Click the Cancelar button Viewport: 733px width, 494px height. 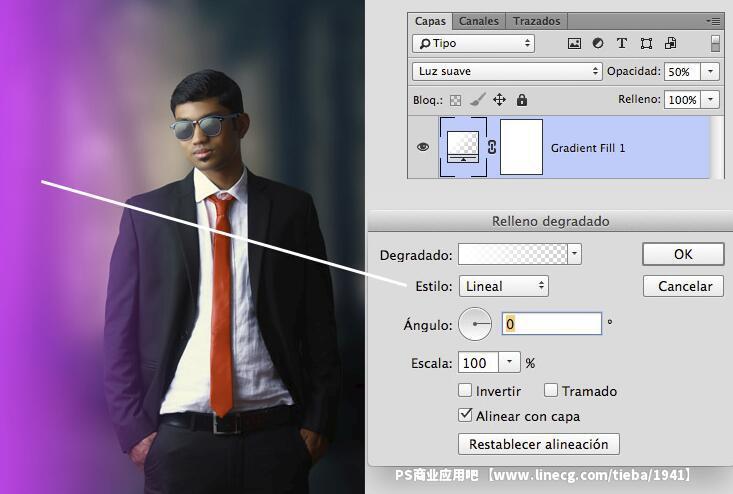click(x=683, y=286)
